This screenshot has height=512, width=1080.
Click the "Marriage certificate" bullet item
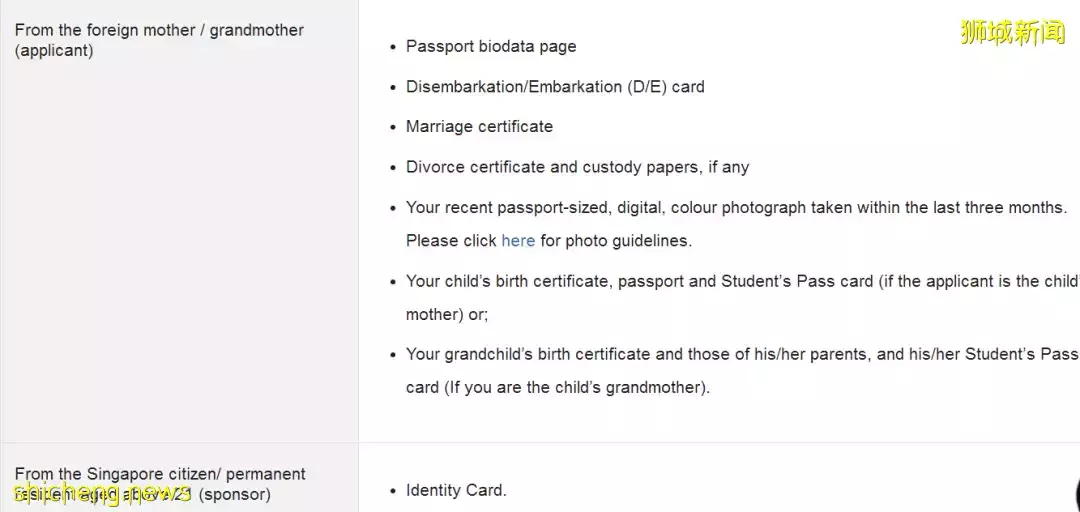pos(479,127)
